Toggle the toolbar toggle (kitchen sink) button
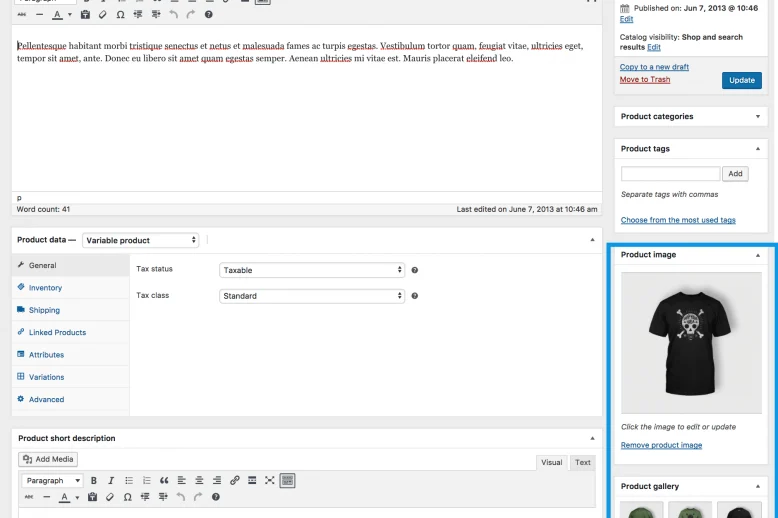This screenshot has height=518, width=778. [288, 481]
